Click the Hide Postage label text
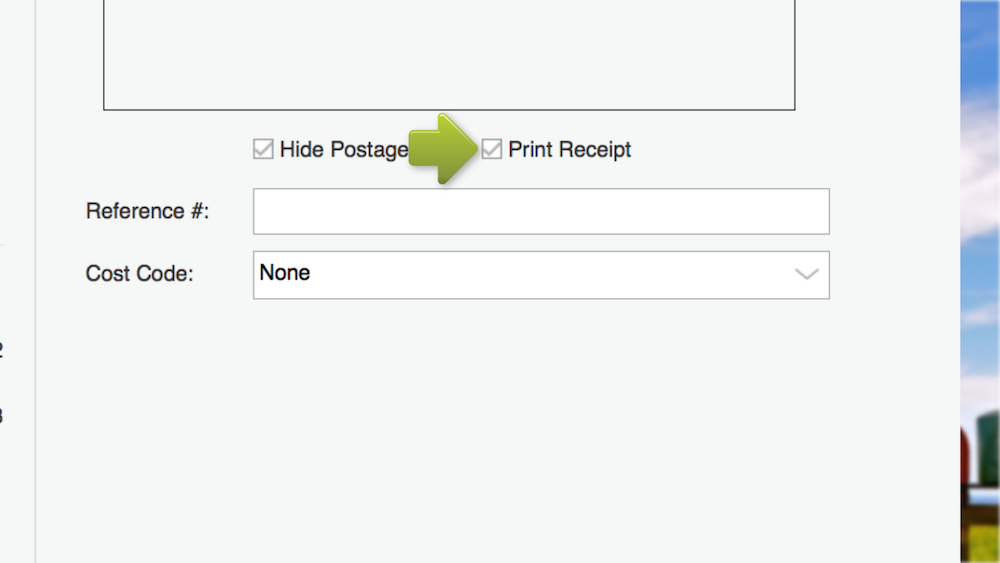This screenshot has width=1000, height=563. point(343,150)
